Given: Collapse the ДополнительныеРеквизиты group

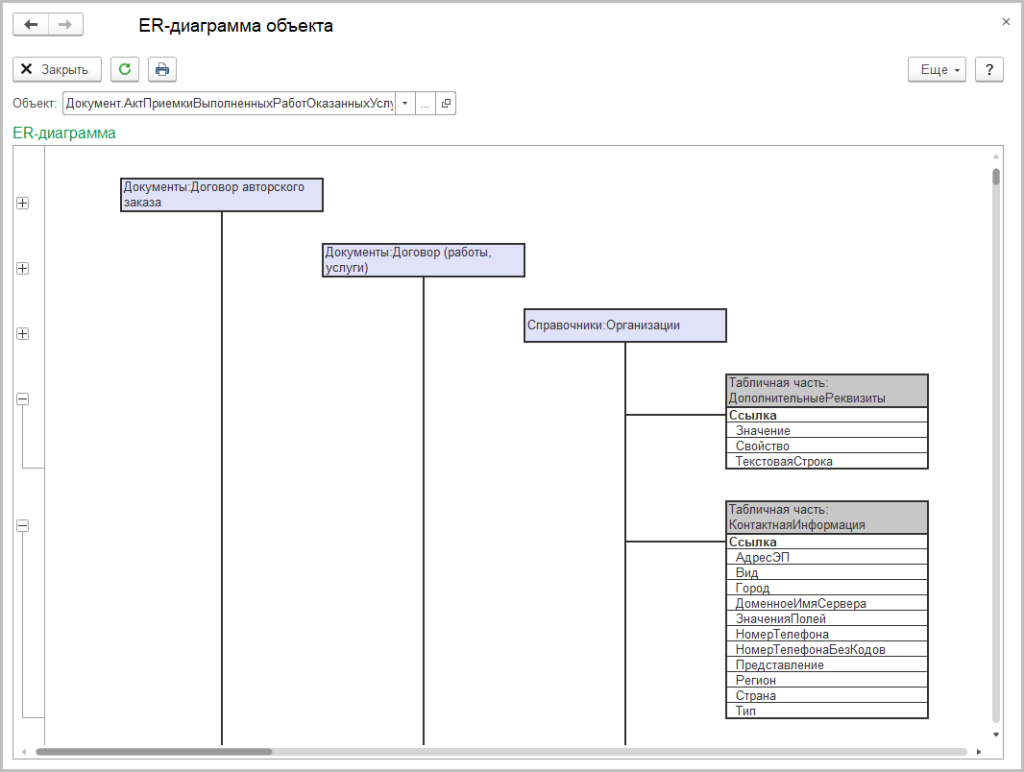Looking at the screenshot, I should [23, 398].
